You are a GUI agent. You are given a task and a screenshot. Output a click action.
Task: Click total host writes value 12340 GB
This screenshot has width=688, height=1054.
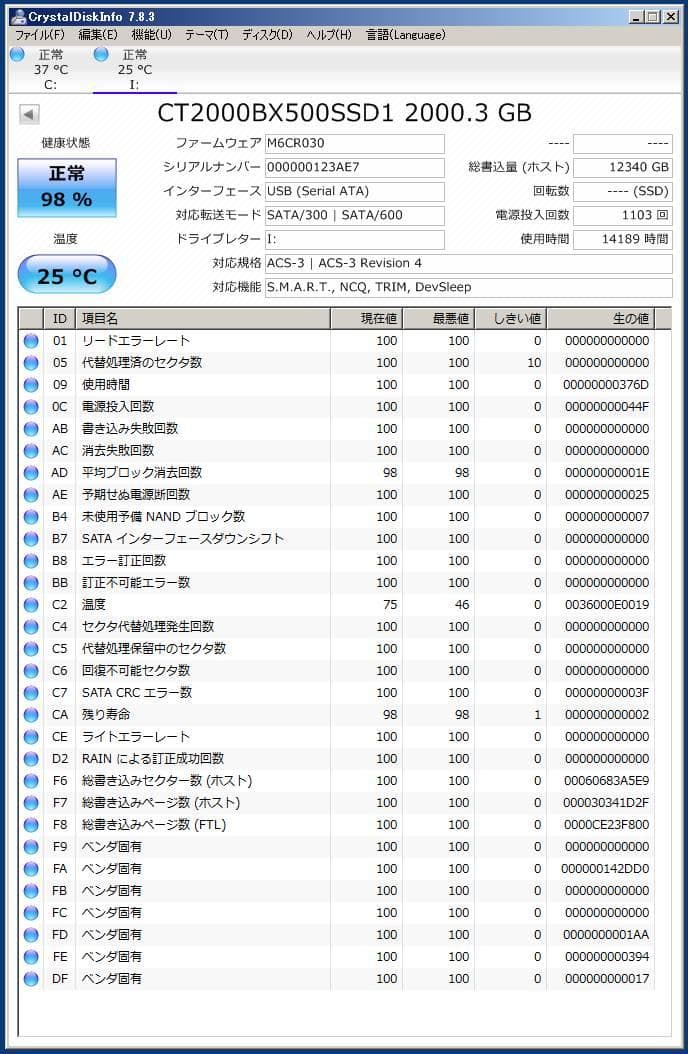tap(622, 167)
